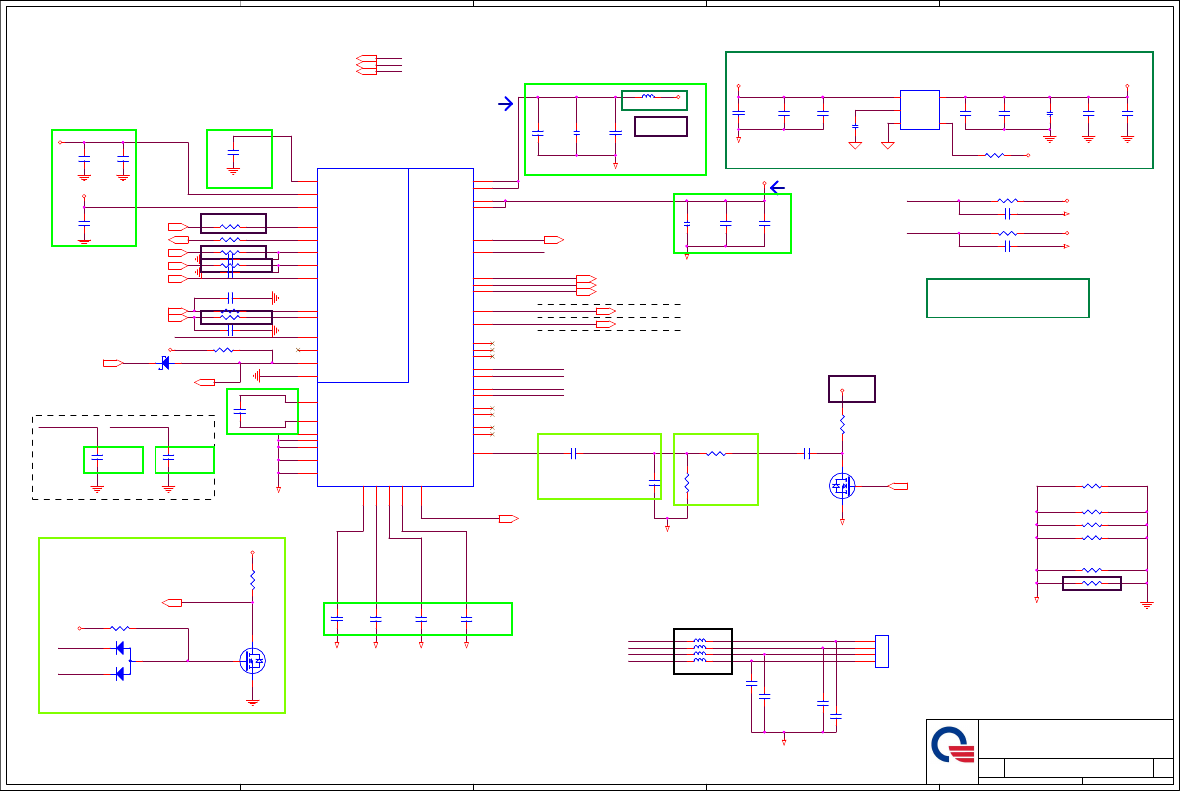Click the empty purple box under the inductor
This screenshot has height=791, width=1180.
pyautogui.click(x=661, y=126)
